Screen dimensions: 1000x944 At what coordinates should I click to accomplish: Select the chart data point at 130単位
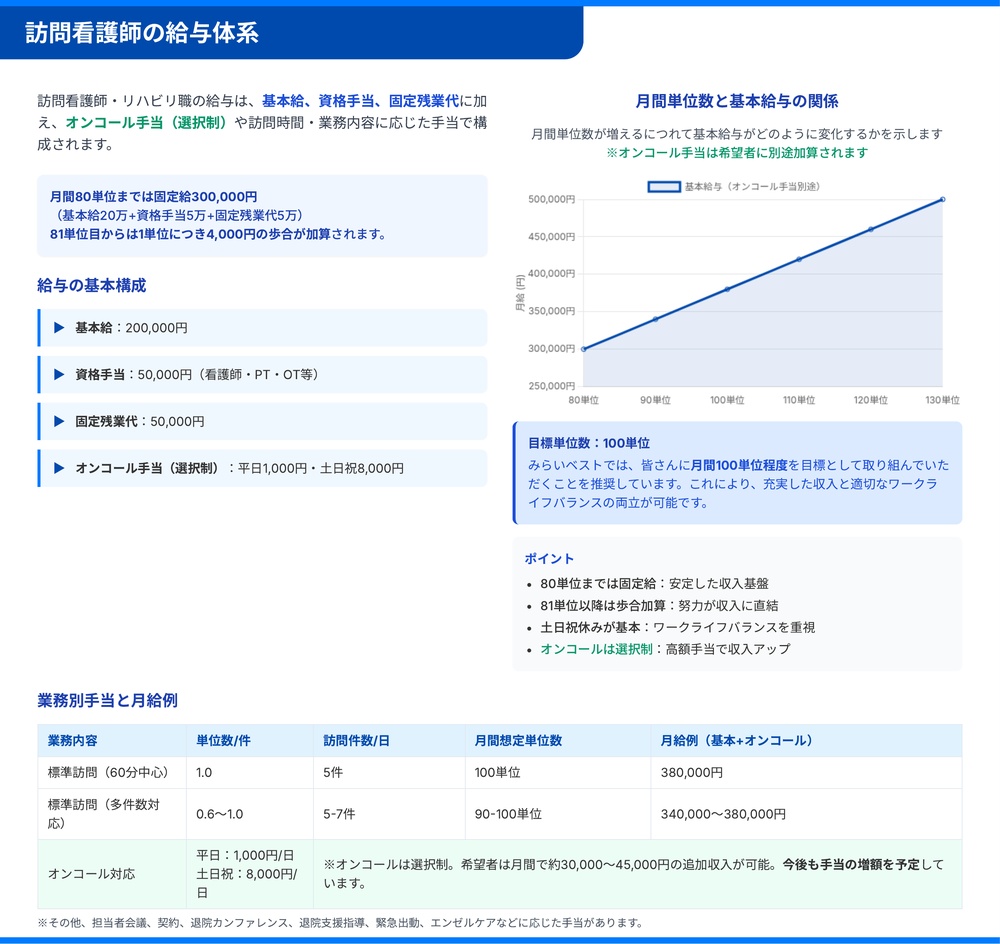(942, 199)
